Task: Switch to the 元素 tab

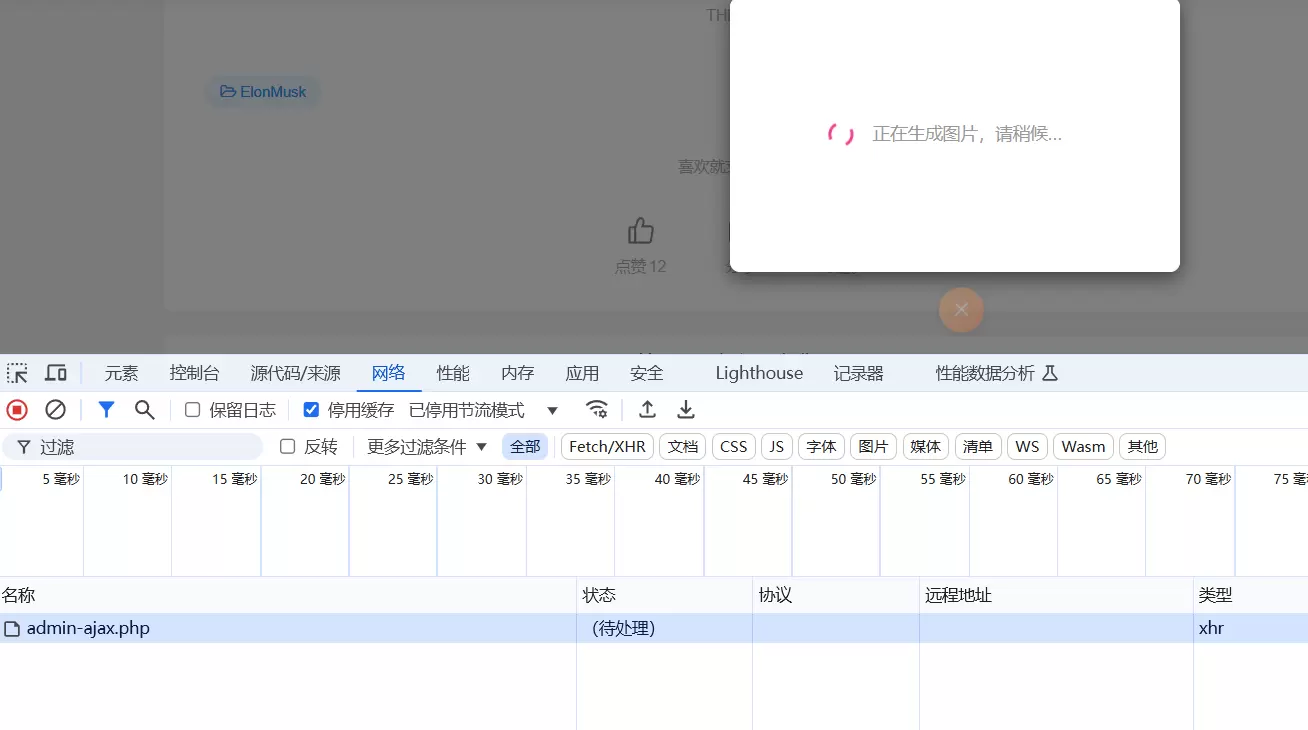Action: click(x=122, y=373)
